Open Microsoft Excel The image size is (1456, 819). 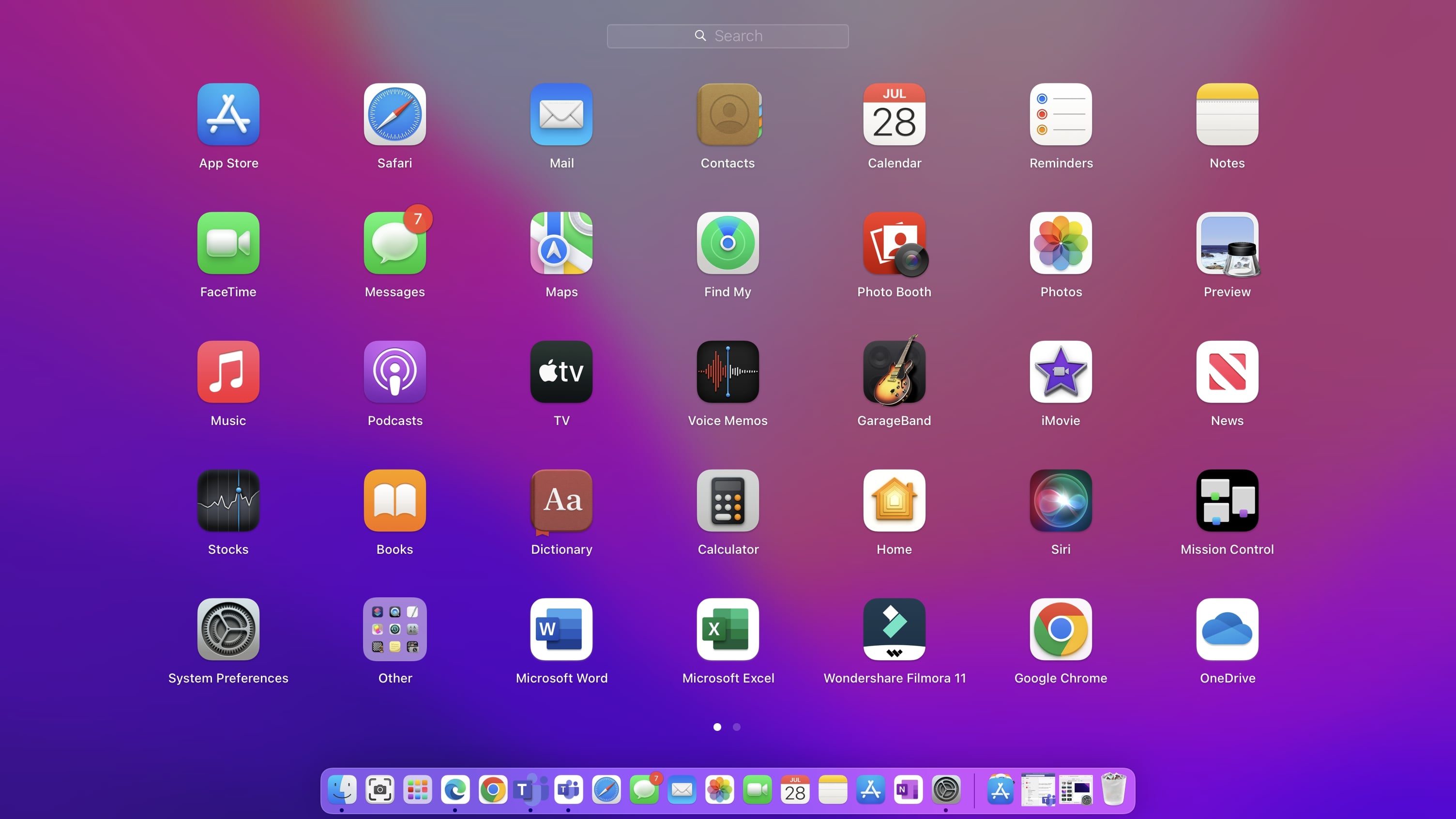click(728, 629)
